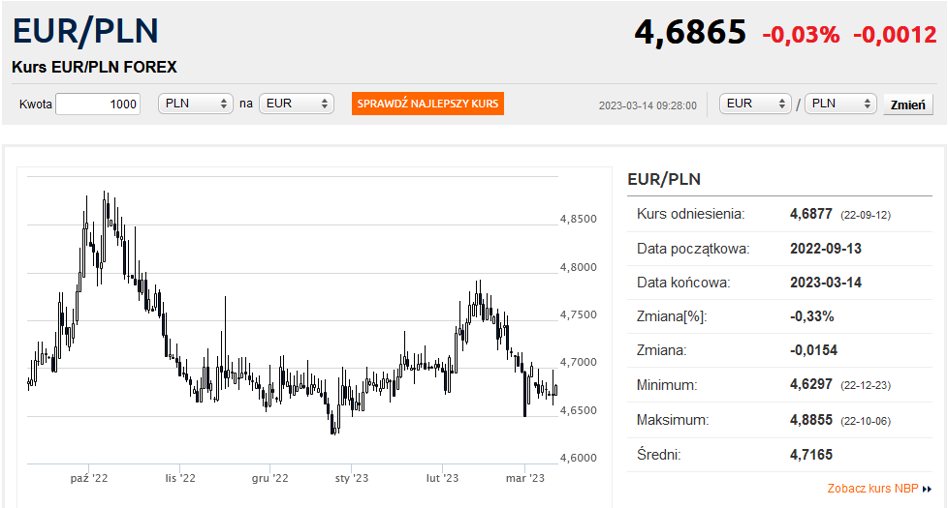Click the current rate value 4,6865
This screenshot has width=948, height=508.
click(690, 31)
